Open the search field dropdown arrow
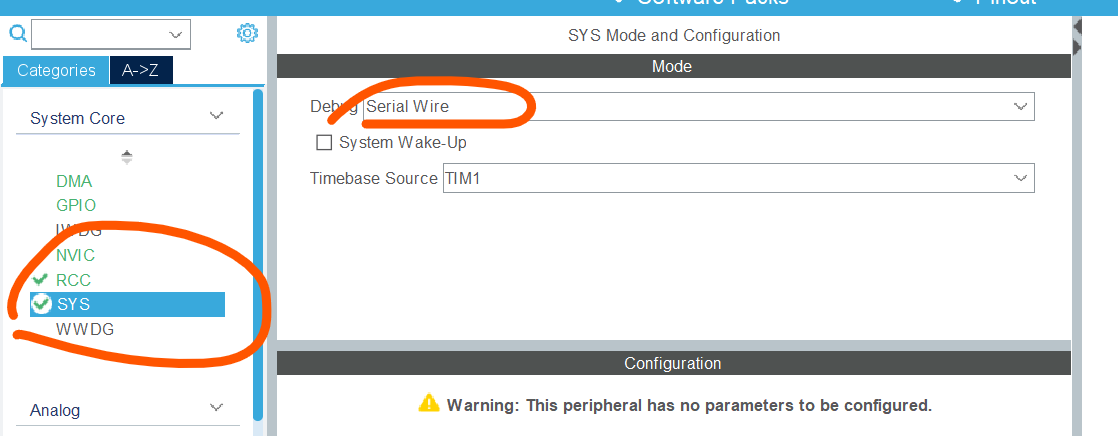This screenshot has width=1118, height=436. [178, 34]
